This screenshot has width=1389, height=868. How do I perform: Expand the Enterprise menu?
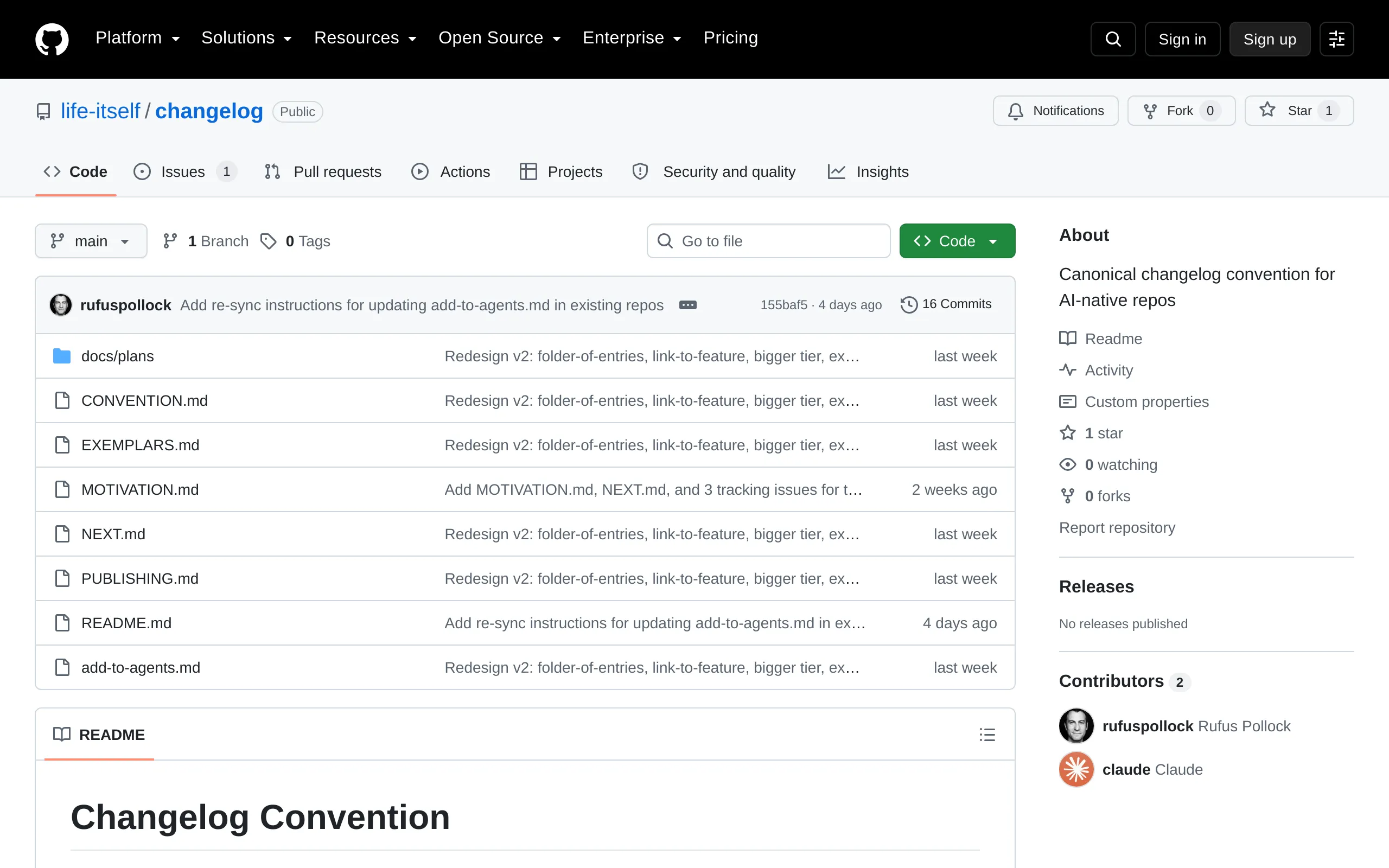click(632, 38)
